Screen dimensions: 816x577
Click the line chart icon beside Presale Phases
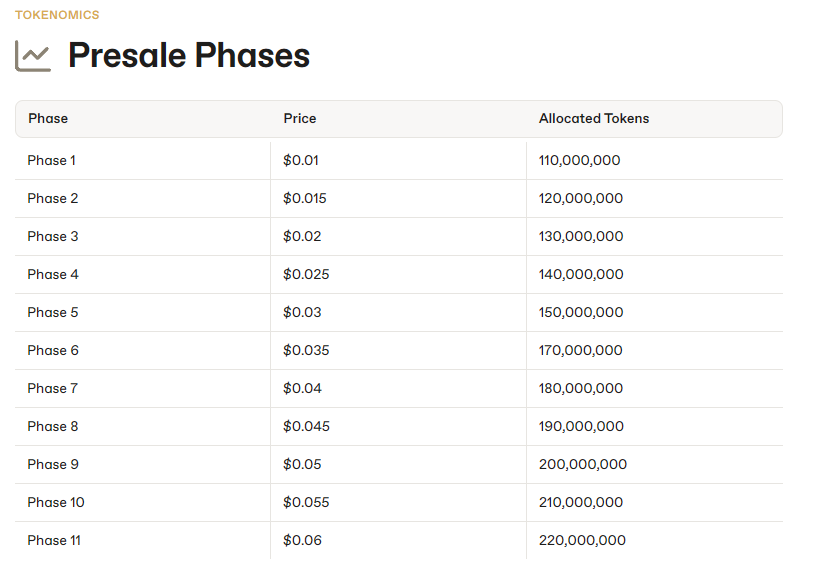pyautogui.click(x=33, y=56)
